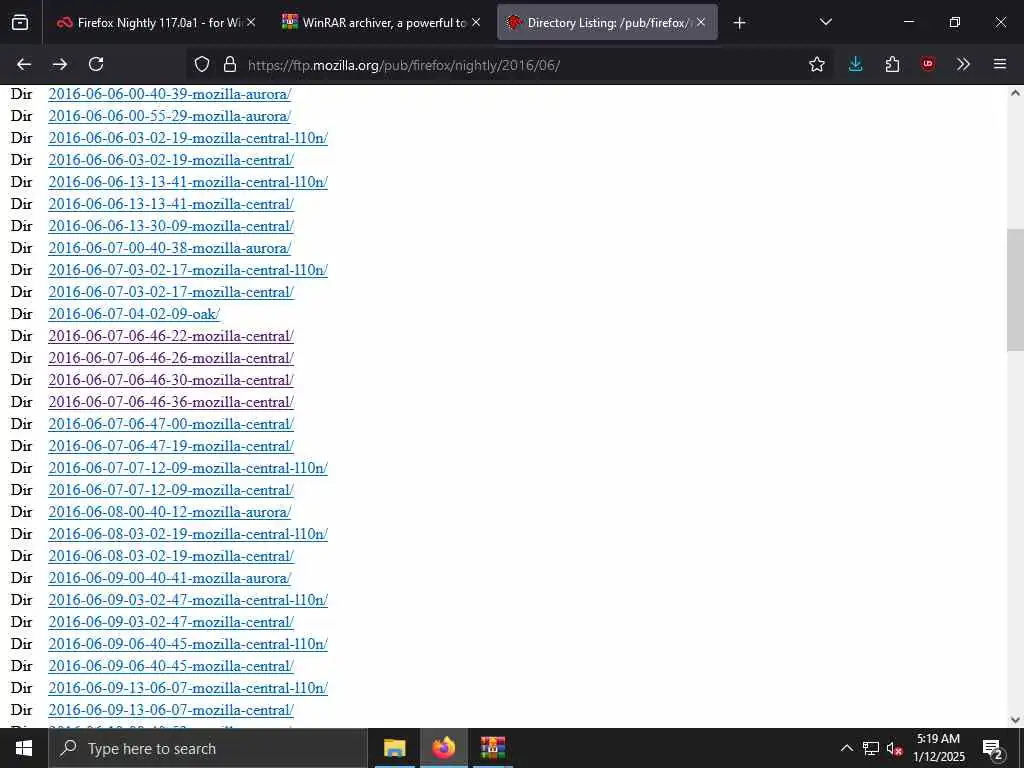
Task: Open File Explorer from taskbar
Action: (394, 748)
